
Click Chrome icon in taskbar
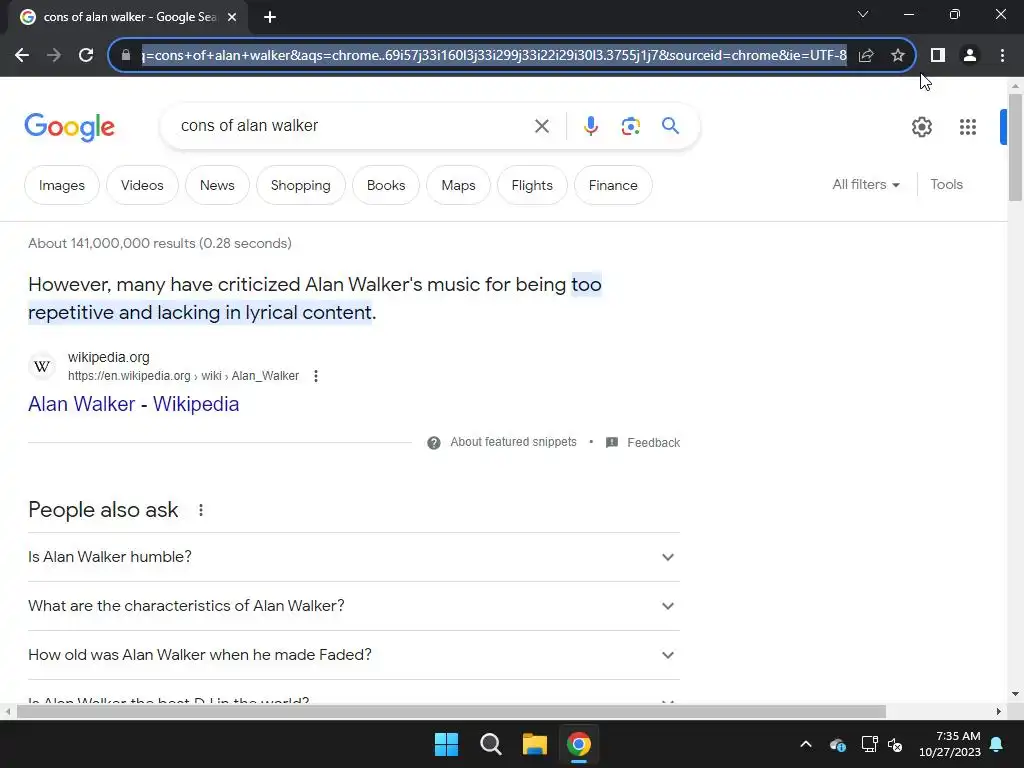point(579,744)
